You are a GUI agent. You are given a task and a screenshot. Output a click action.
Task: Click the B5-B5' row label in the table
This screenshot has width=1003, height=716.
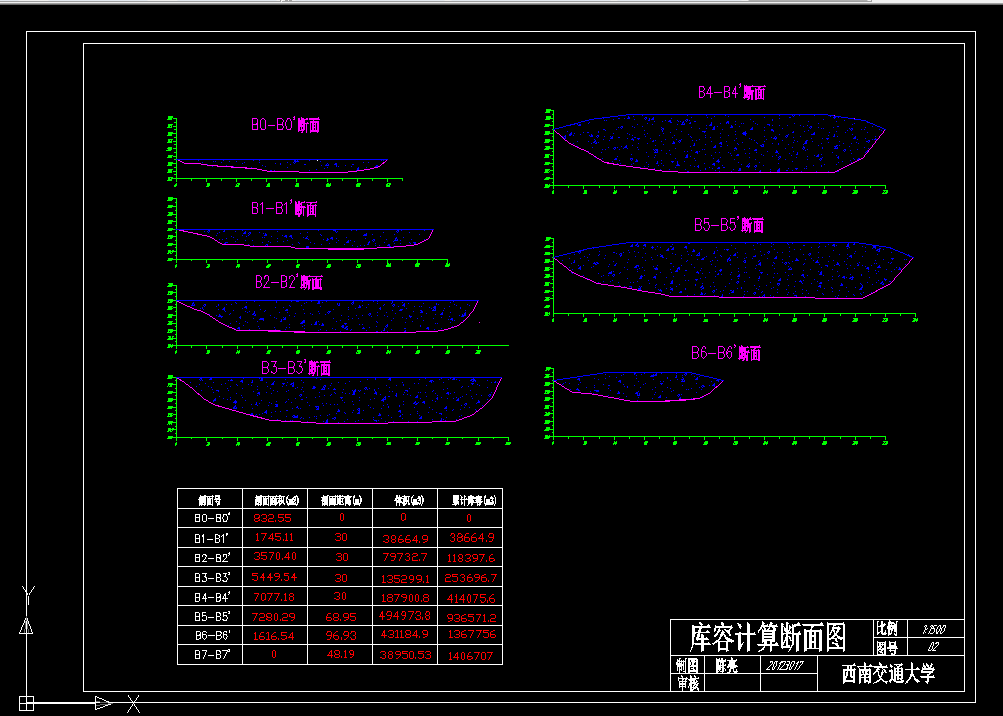click(x=212, y=617)
